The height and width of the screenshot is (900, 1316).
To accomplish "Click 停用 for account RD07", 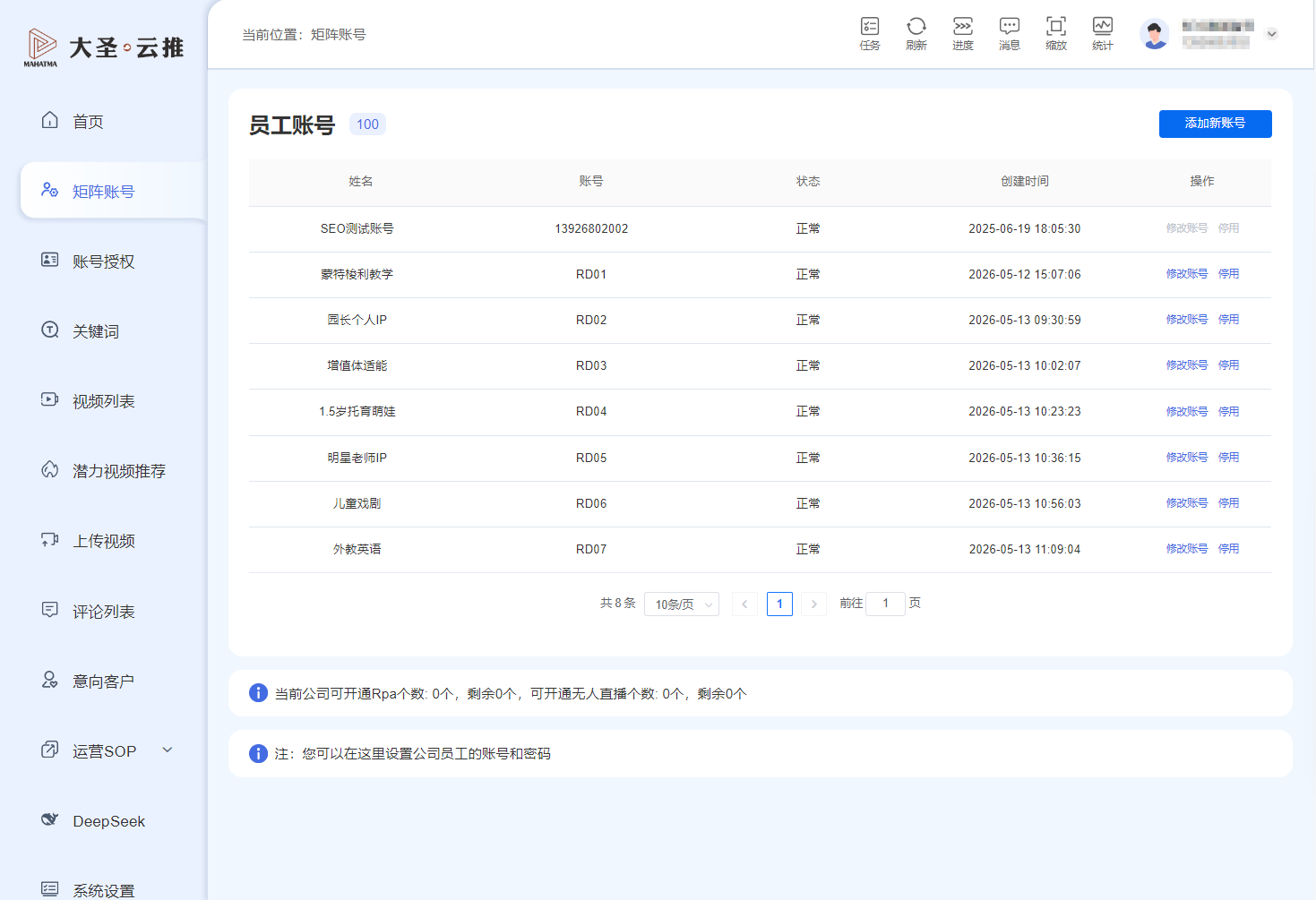I will pos(1229,549).
